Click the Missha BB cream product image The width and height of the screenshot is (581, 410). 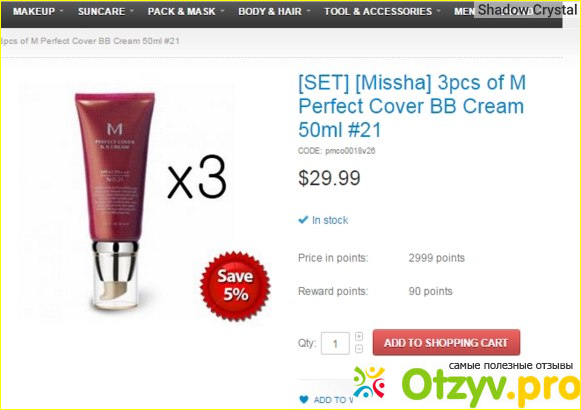pos(115,201)
